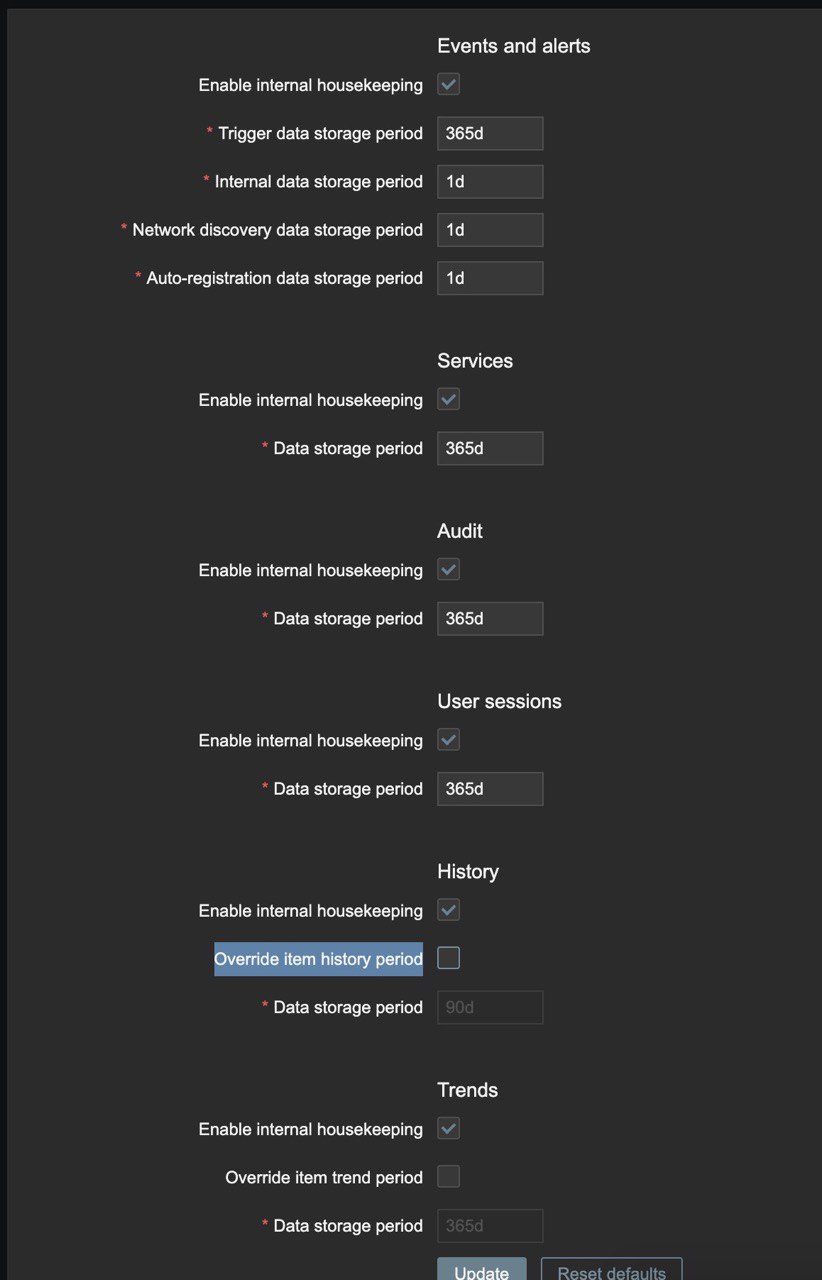Screen dimensions: 822x1280
Task: Click the Trends section heading
Action: pyautogui.click(x=468, y=1090)
